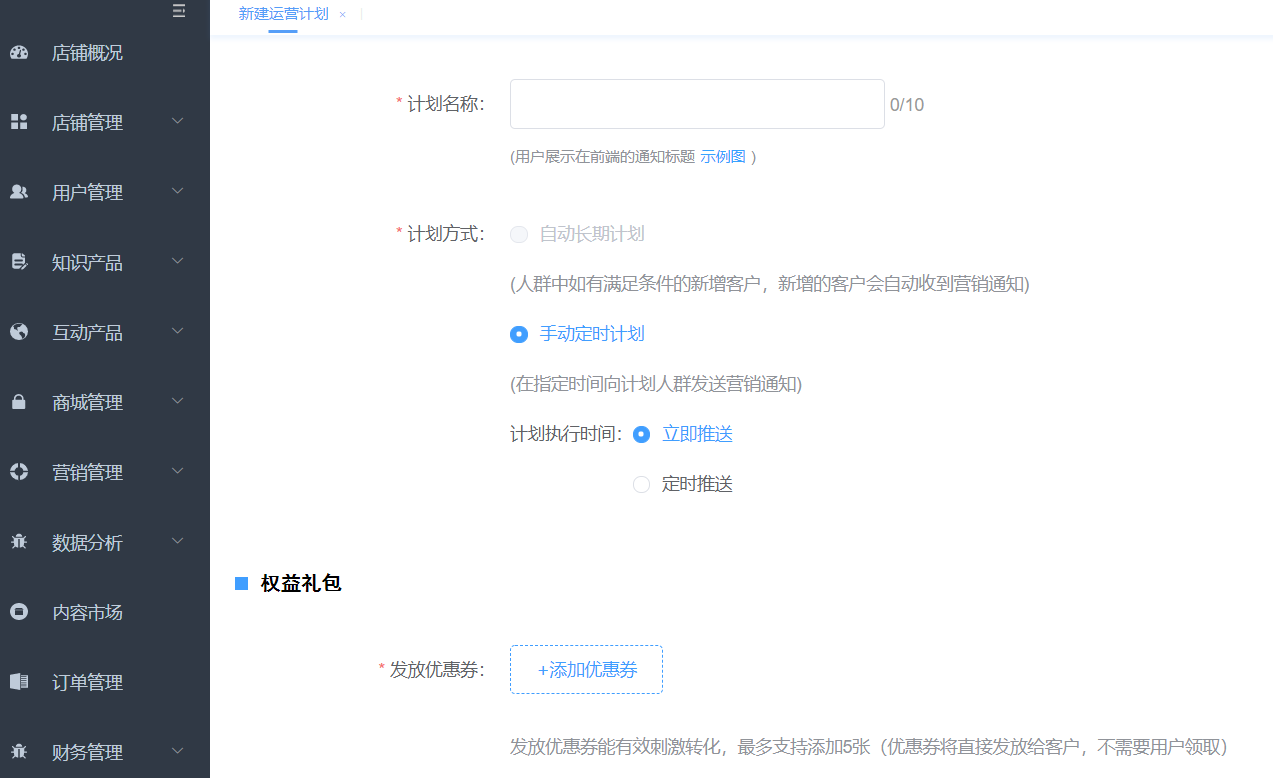Screen dimensions: 1273x778
Task: Click the 内容市场 icon in sidebar
Action: 19,612
